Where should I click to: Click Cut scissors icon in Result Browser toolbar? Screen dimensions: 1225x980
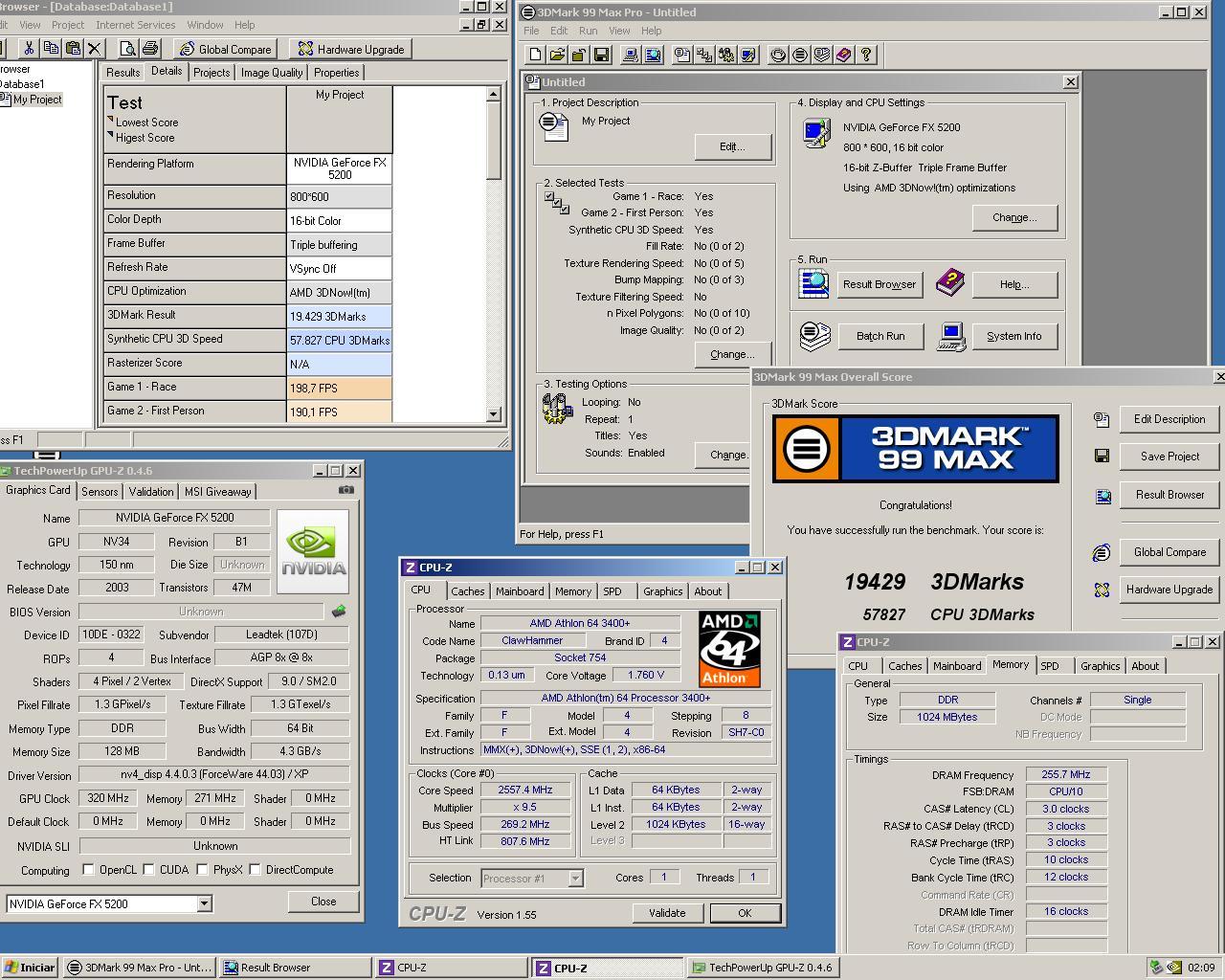click(x=29, y=49)
